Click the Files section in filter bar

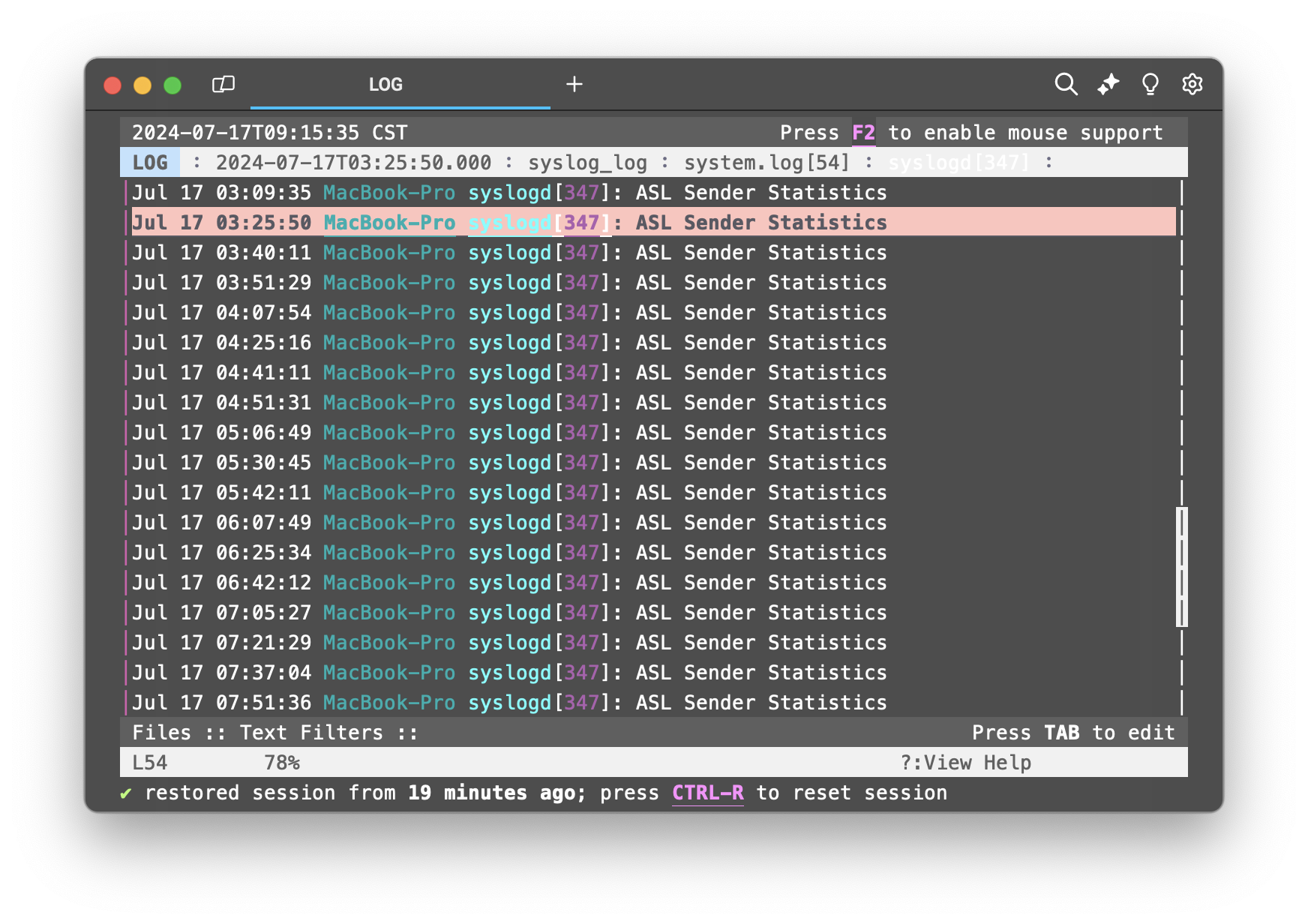pyautogui.click(x=162, y=733)
